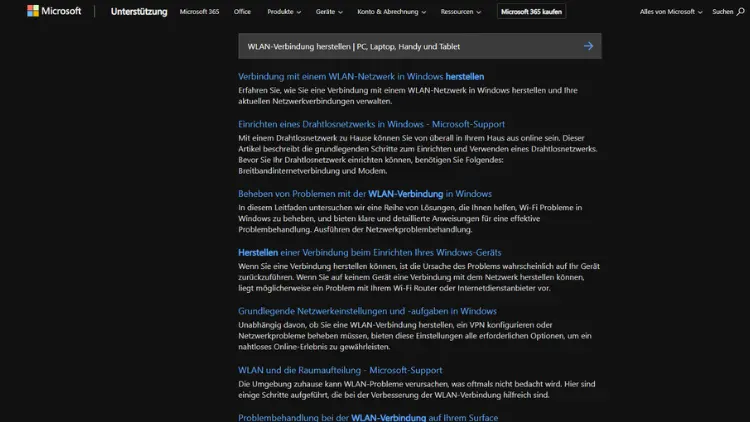Select Office in the navigation bar
The image size is (750, 422).
click(242, 12)
